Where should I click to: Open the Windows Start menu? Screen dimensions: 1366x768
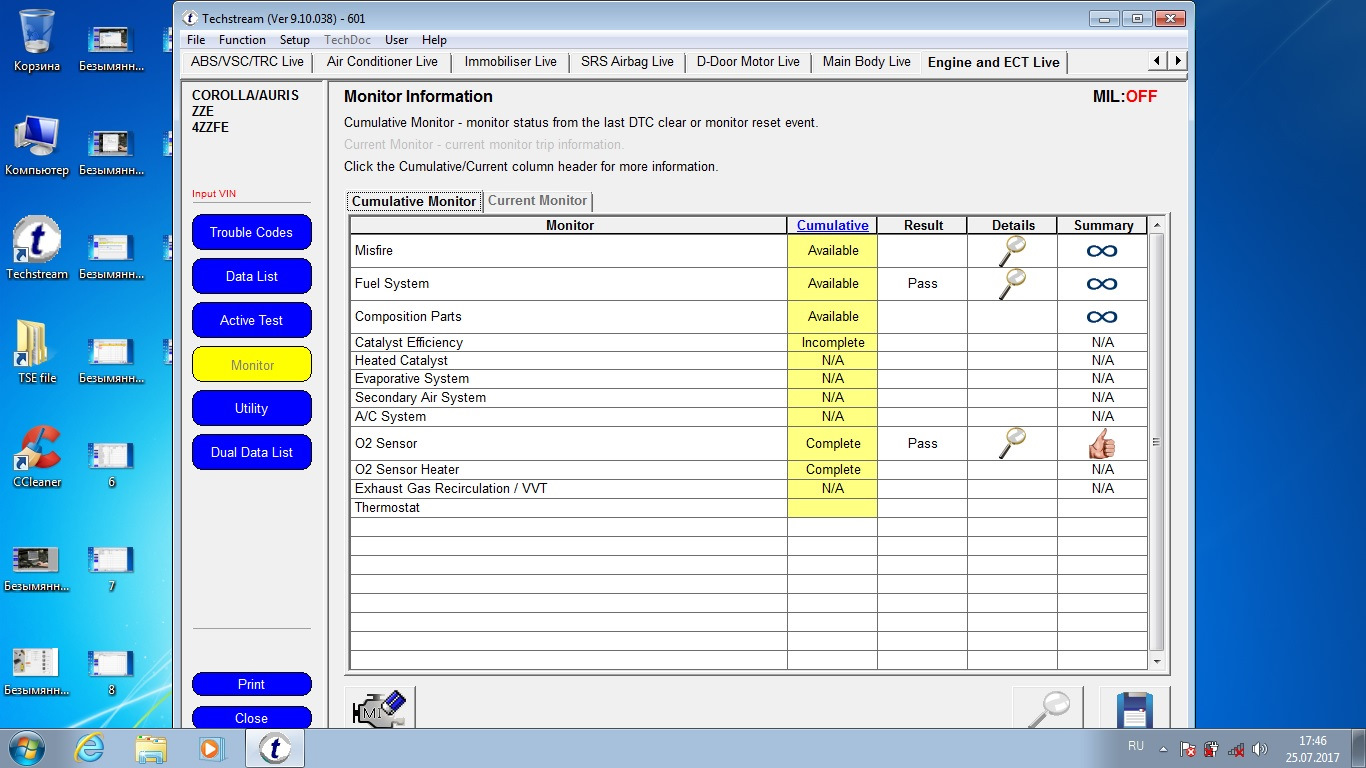[25, 748]
